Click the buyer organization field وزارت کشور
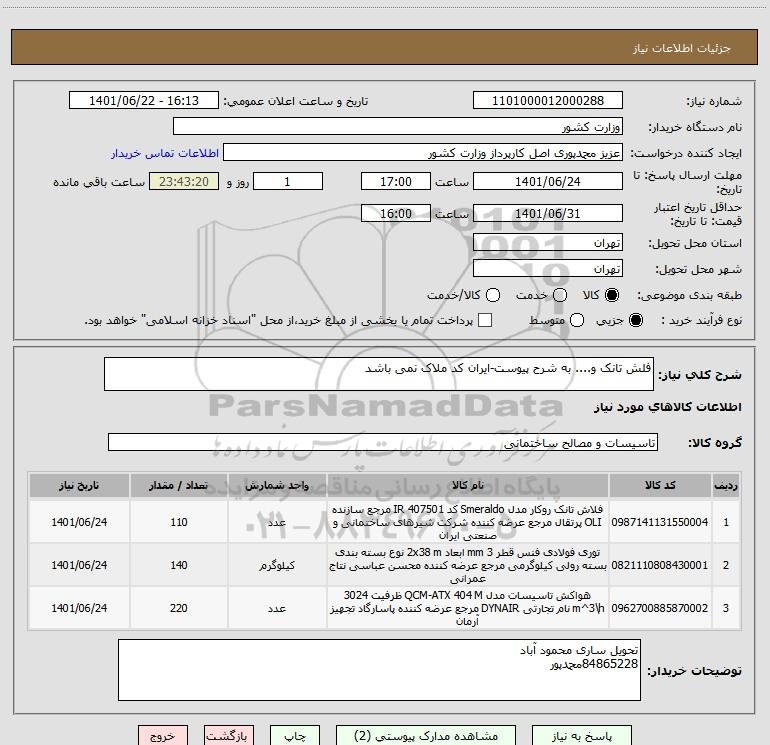 [398, 127]
